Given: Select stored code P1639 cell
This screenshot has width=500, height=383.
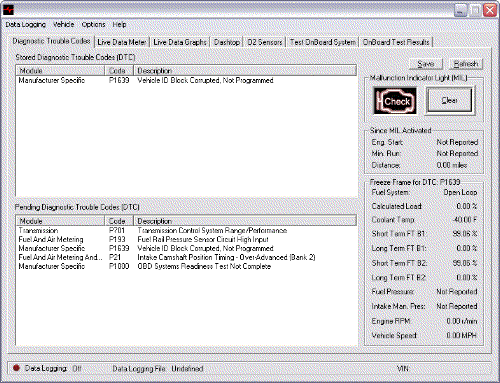Looking at the screenshot, I should (119, 80).
